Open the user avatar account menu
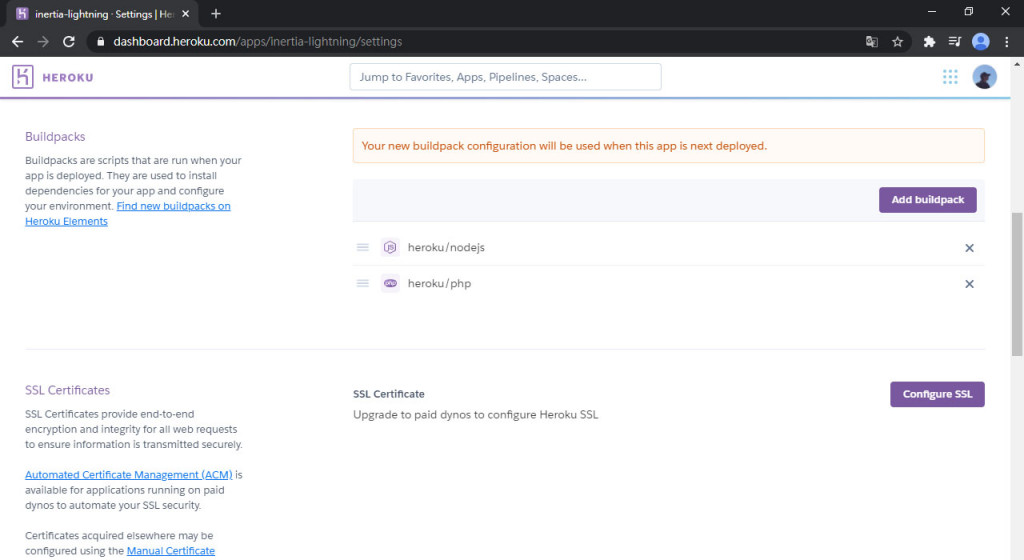The height and width of the screenshot is (560, 1024). (985, 77)
